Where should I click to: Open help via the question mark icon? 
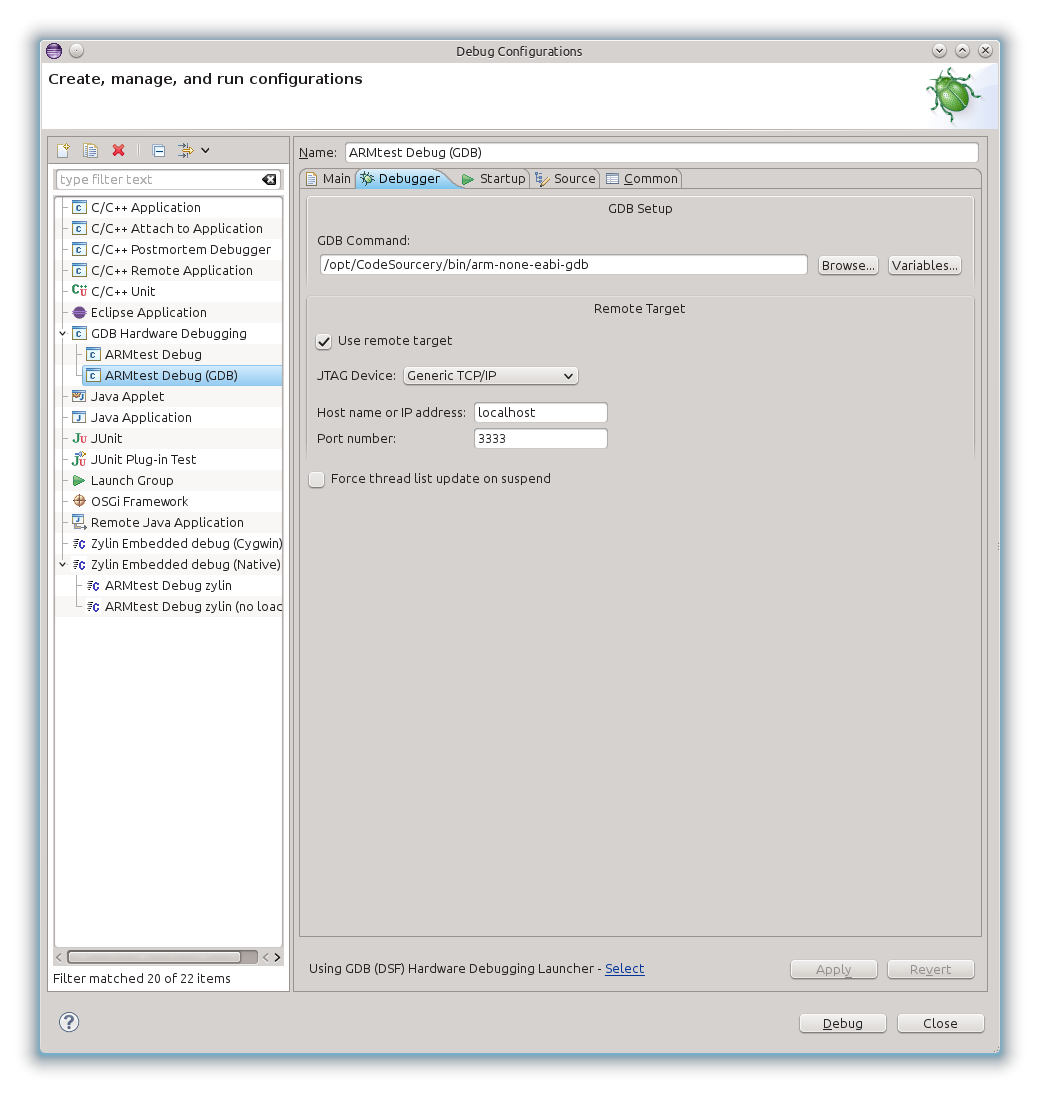pos(67,1022)
